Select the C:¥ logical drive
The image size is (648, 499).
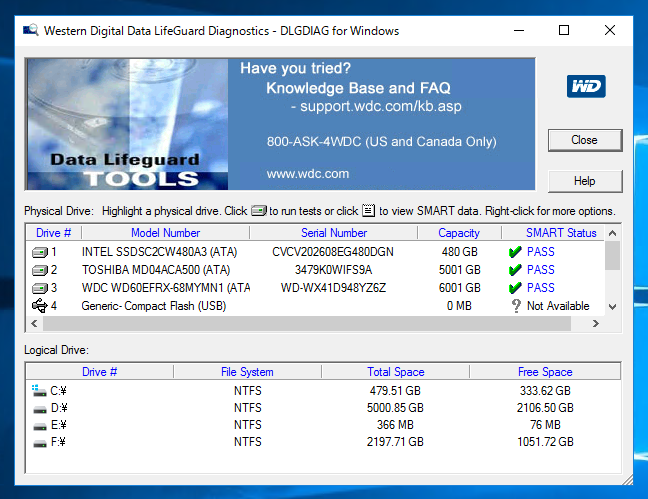coord(58,391)
